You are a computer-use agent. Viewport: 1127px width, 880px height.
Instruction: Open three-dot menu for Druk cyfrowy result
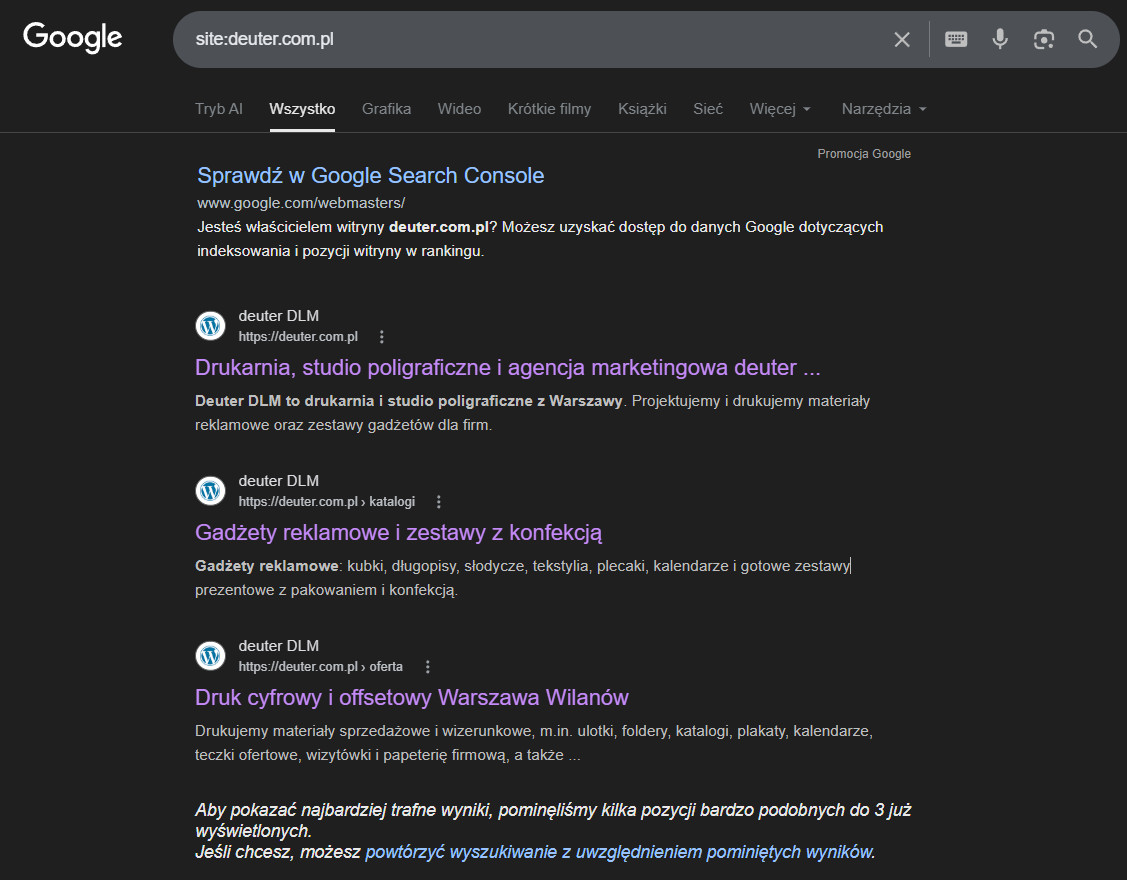click(427, 666)
